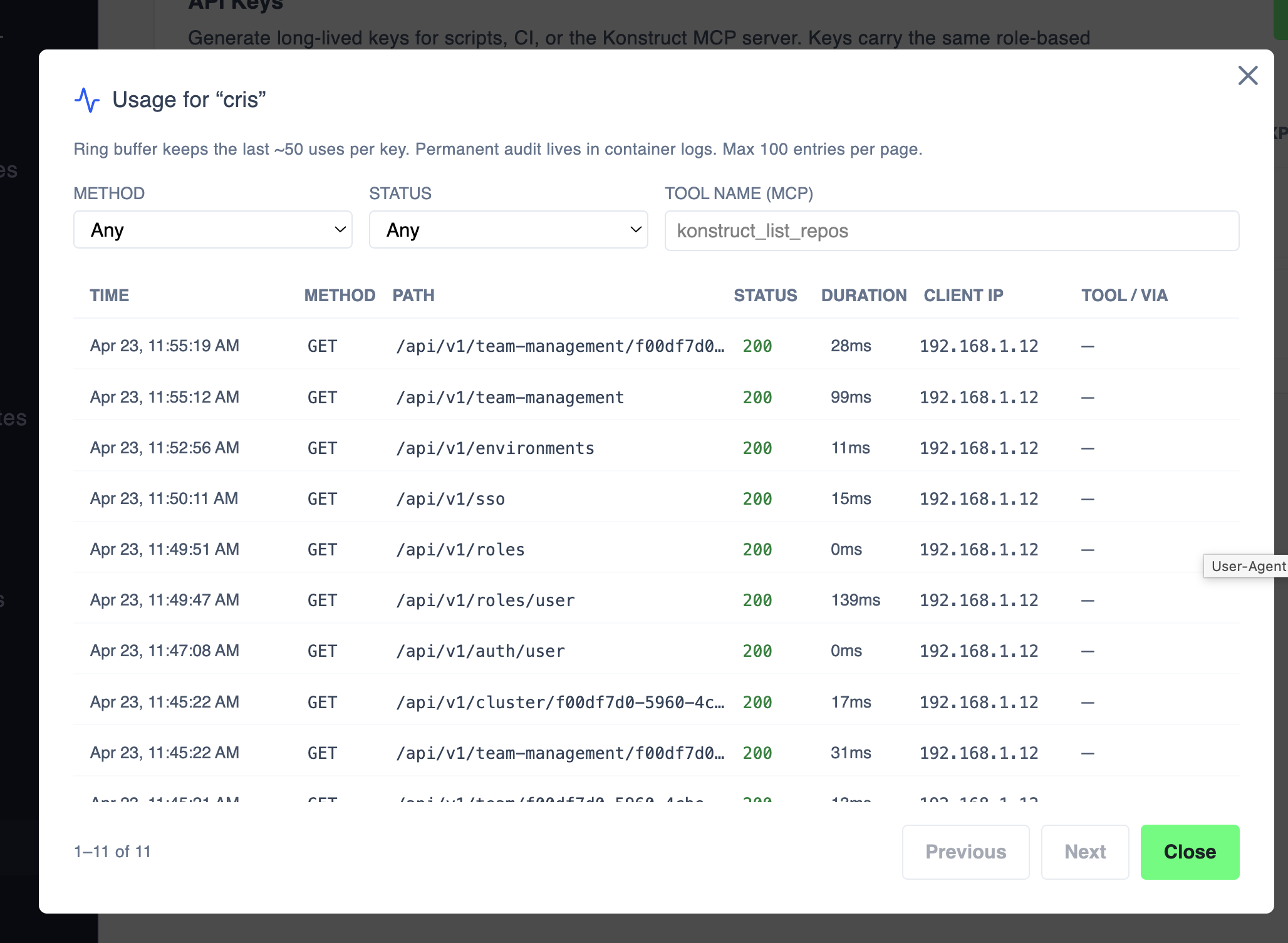Click the PATH column header
Viewport: 1288px width, 943px height.
(x=413, y=296)
